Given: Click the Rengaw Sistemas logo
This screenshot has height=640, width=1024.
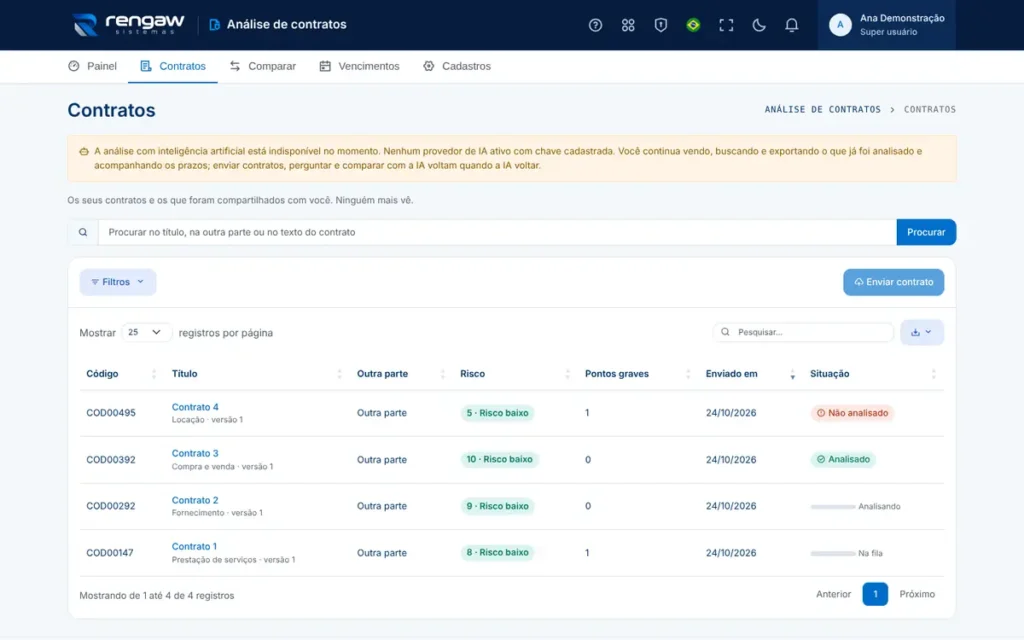Looking at the screenshot, I should (129, 25).
